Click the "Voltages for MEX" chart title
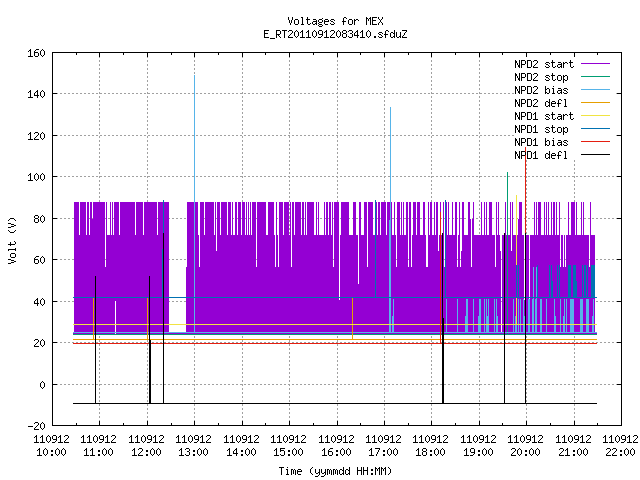Image resolution: width=640 pixels, height=480 pixels. click(335, 21)
